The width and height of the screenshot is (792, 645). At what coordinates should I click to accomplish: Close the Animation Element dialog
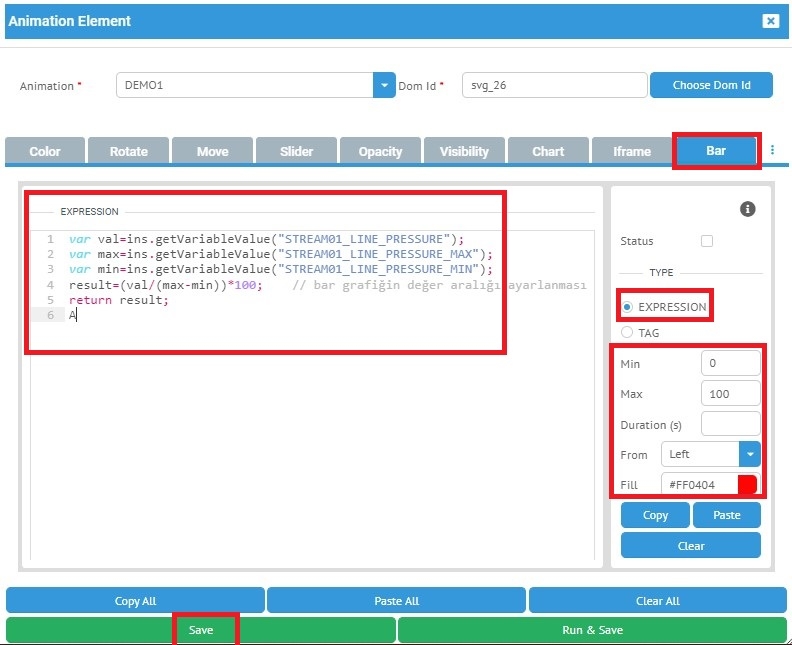pyautogui.click(x=769, y=21)
